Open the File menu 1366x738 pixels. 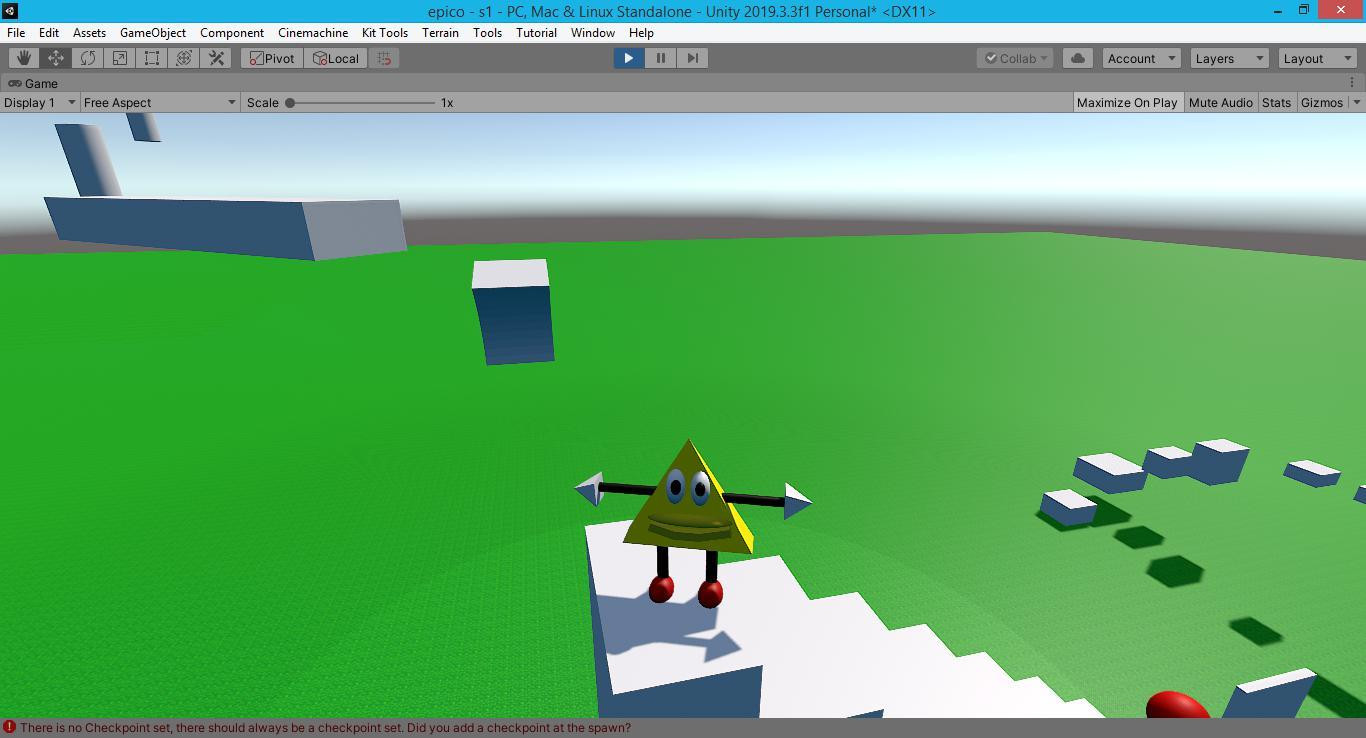click(16, 32)
